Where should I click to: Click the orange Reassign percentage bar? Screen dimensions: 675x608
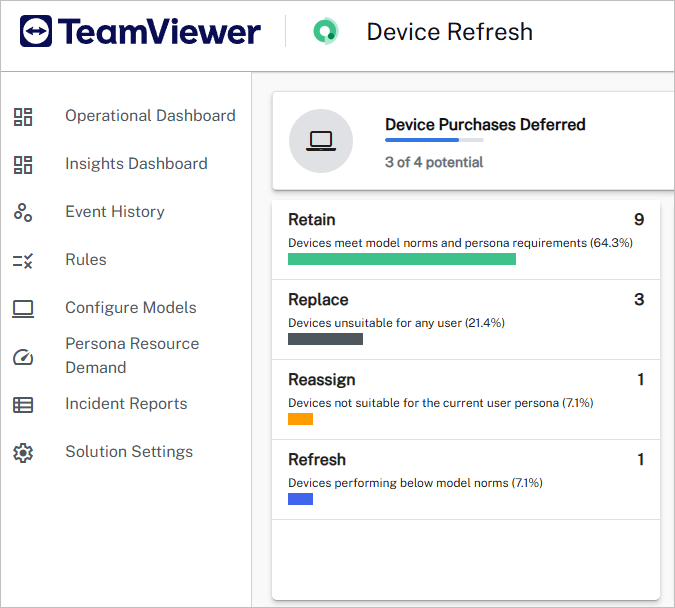[x=300, y=419]
